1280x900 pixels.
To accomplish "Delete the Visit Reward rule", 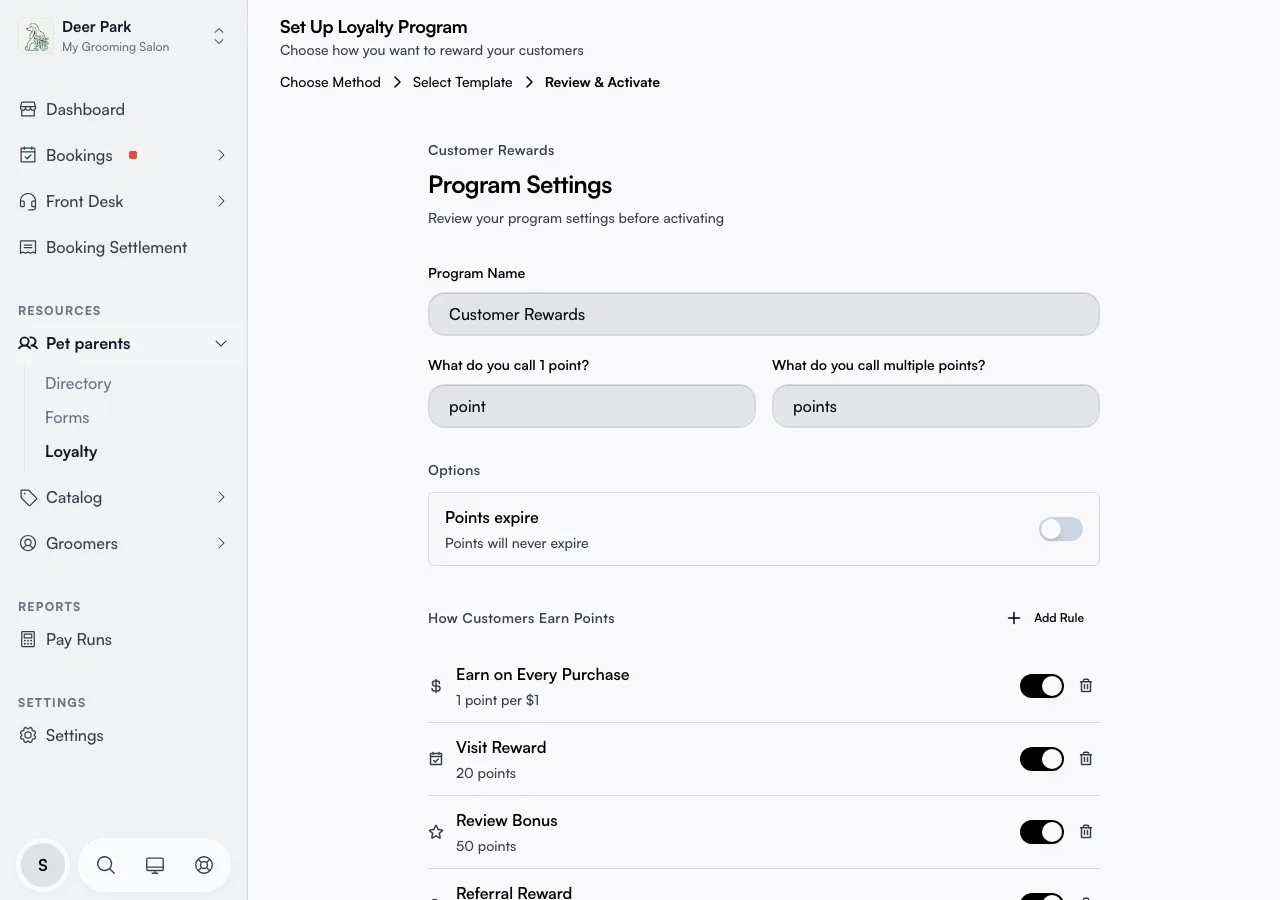I will (x=1086, y=758).
